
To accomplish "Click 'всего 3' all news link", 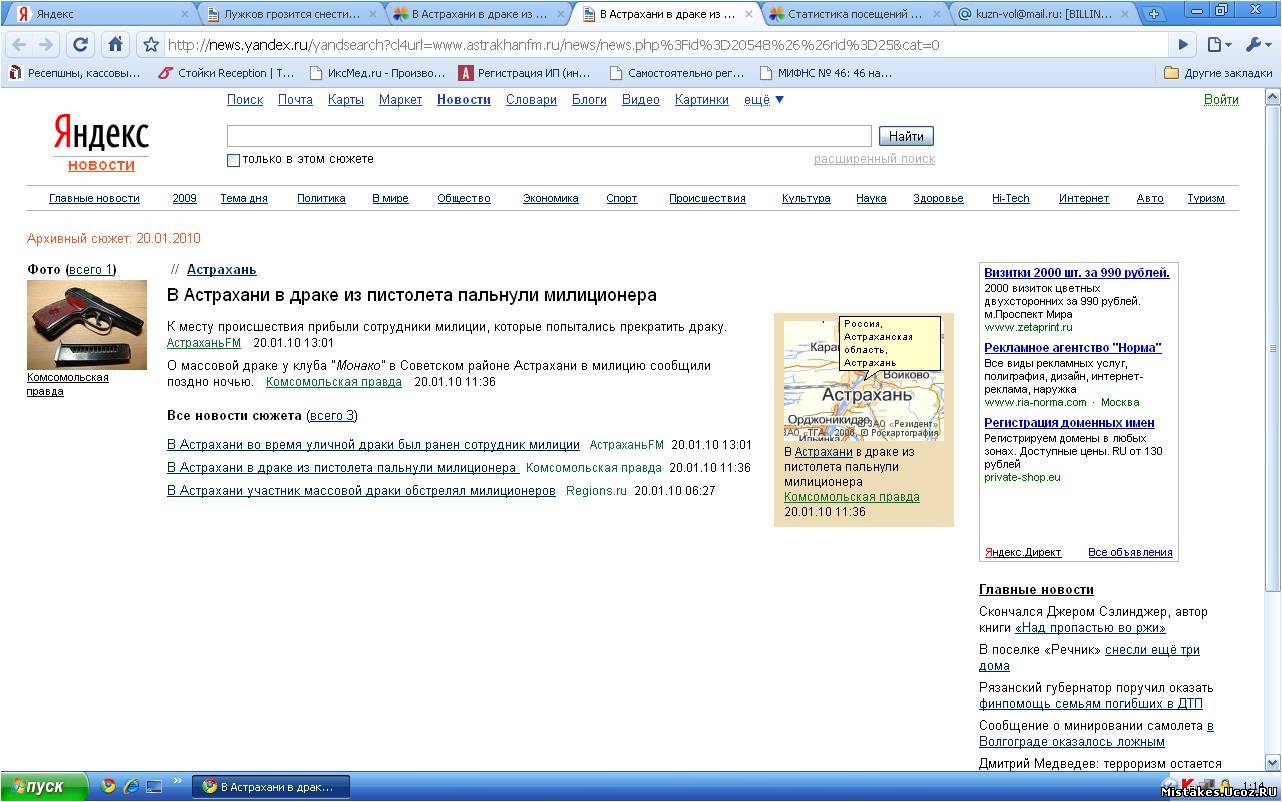I will tap(332, 415).
